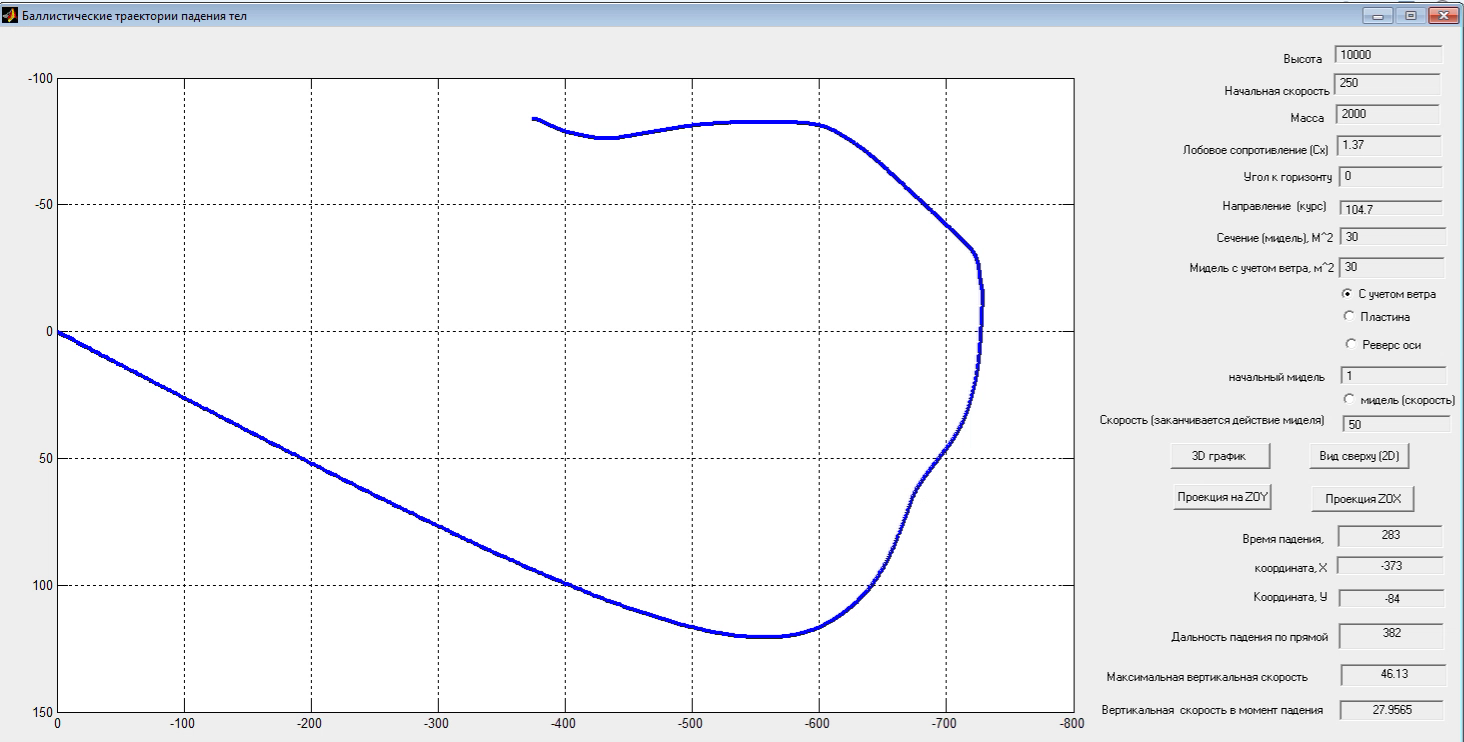Viewport: 1464px width, 742px height.
Task: Click the 'координата, X' value -373
Action: (x=1390, y=565)
